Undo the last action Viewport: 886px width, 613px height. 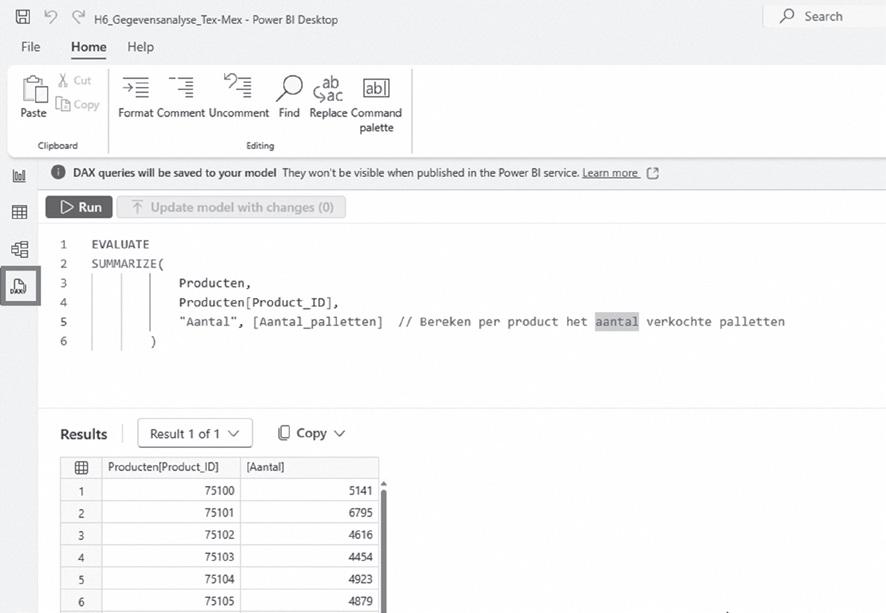click(x=51, y=17)
